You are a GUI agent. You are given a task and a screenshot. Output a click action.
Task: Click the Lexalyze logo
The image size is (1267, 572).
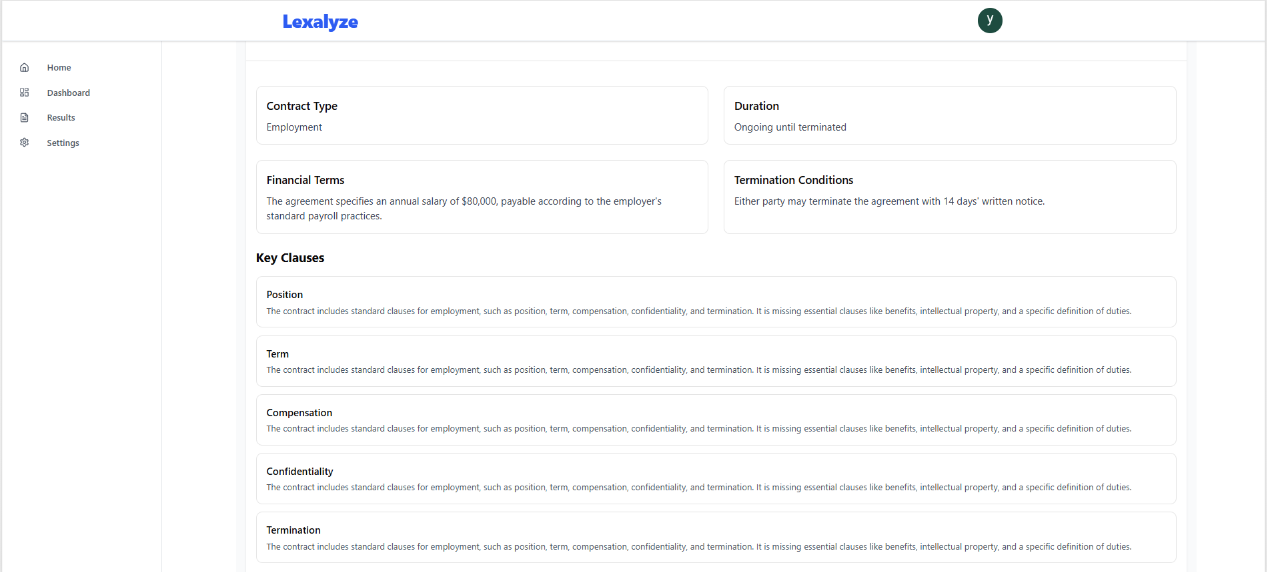[x=320, y=22]
